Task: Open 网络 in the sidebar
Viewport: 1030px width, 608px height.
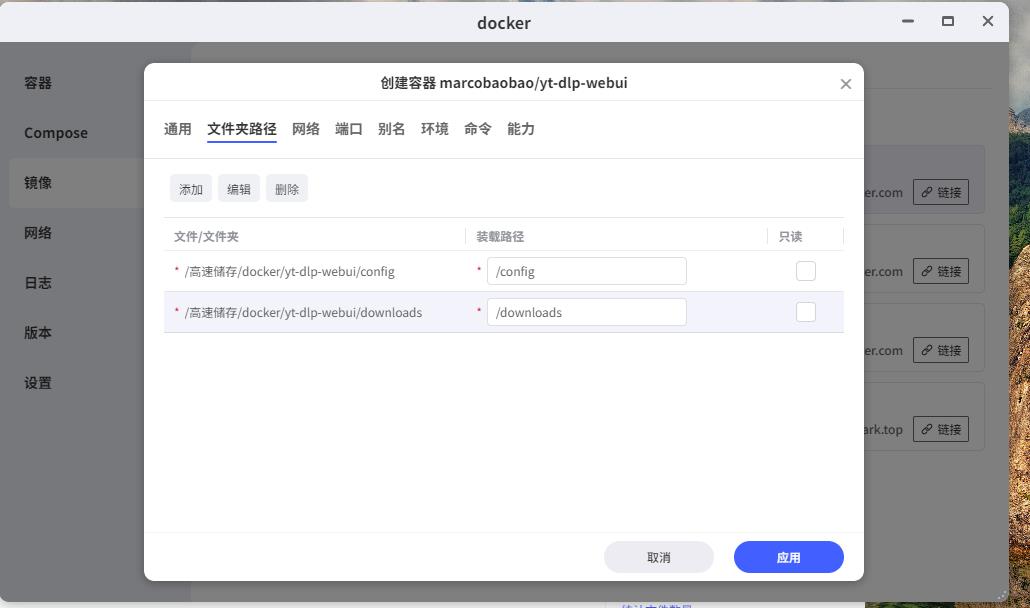Action: click(x=38, y=232)
